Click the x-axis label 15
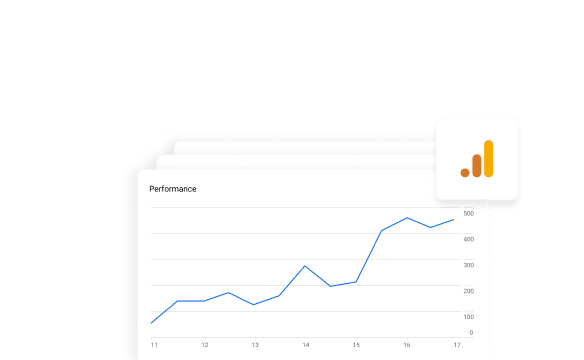Screen dimensions: 584x360 (x=356, y=345)
